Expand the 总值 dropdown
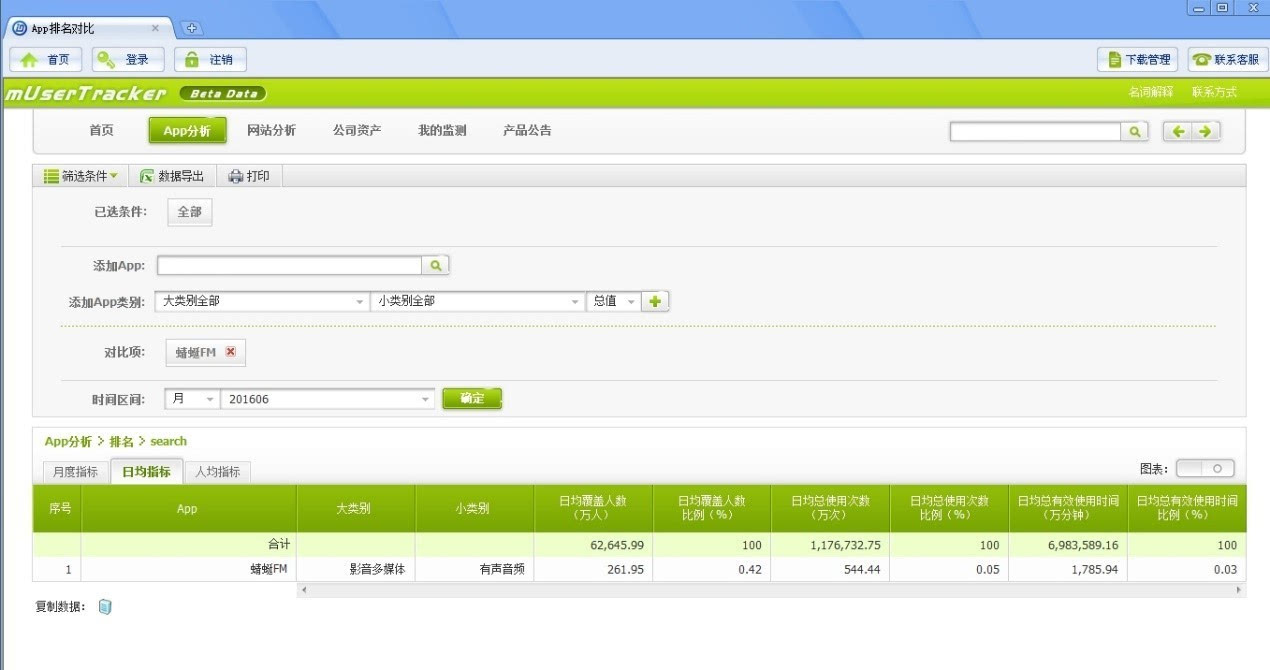Screen dimensions: 1270x670 pyautogui.click(x=630, y=300)
